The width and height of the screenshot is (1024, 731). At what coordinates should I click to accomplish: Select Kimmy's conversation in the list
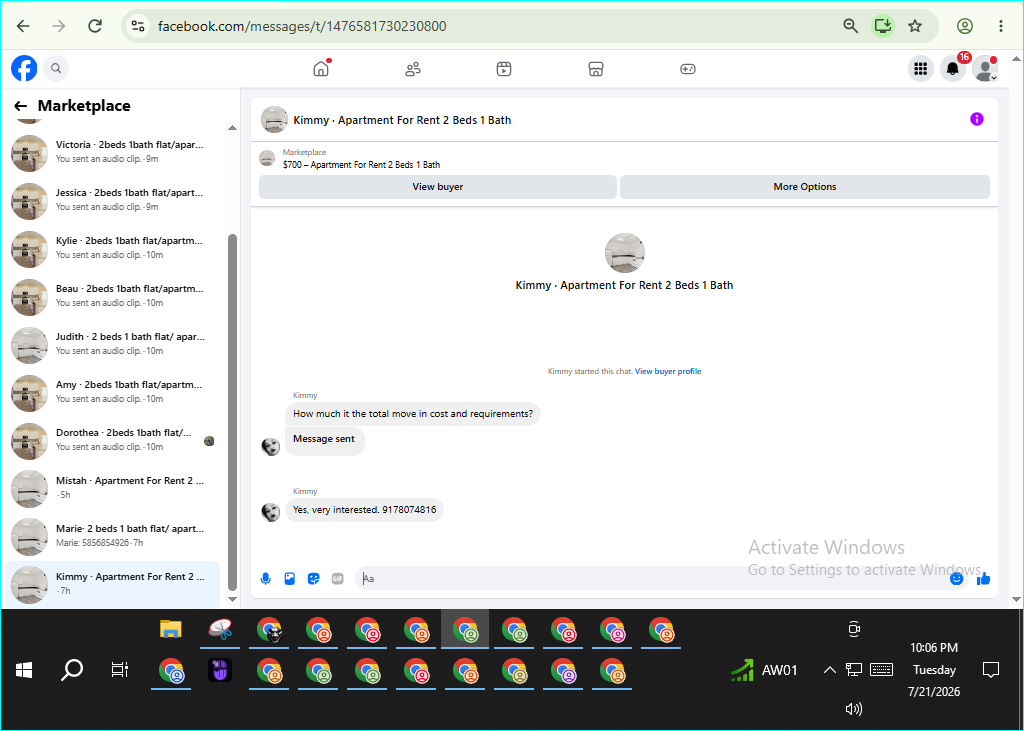coord(112,584)
